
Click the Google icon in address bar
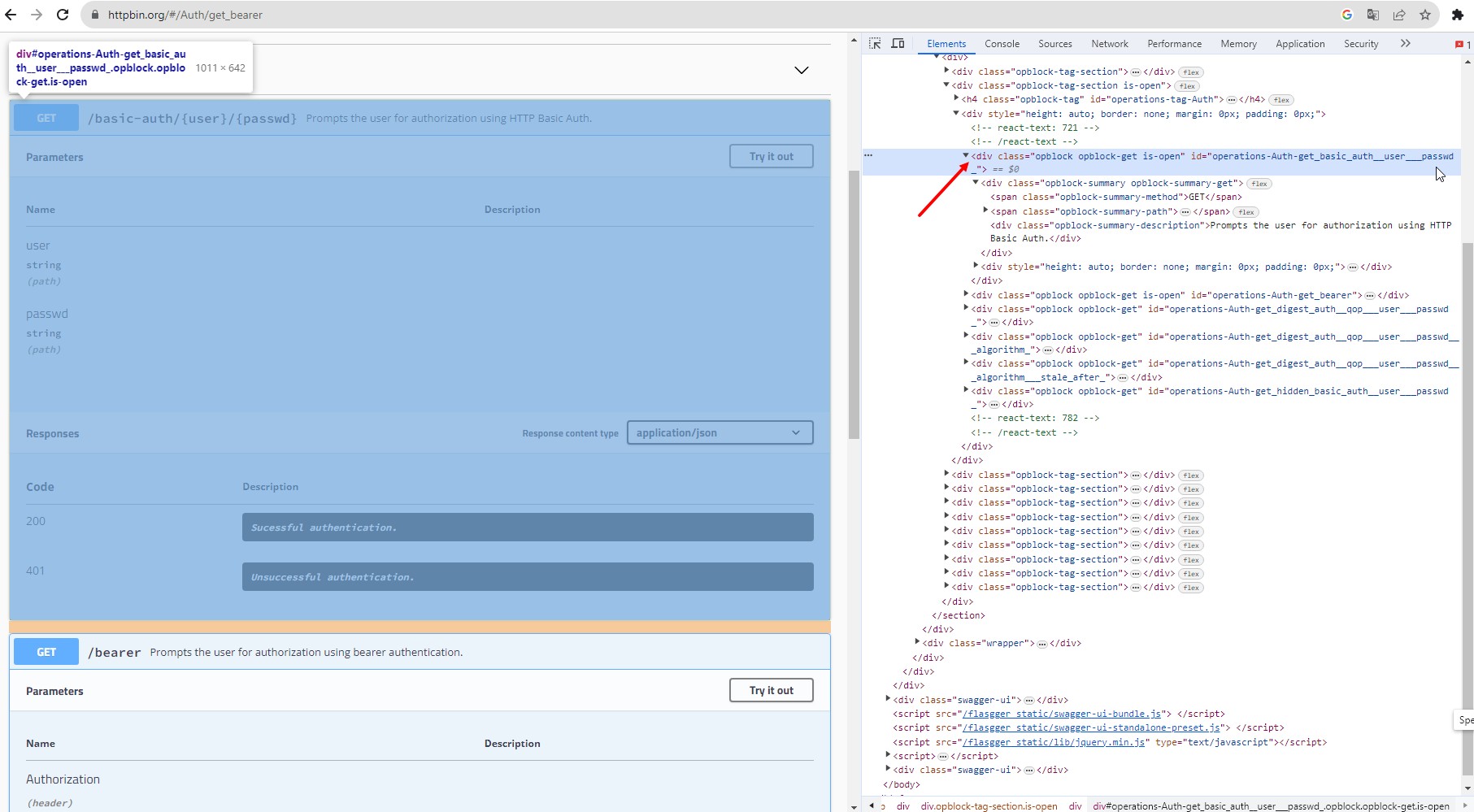[x=1346, y=15]
